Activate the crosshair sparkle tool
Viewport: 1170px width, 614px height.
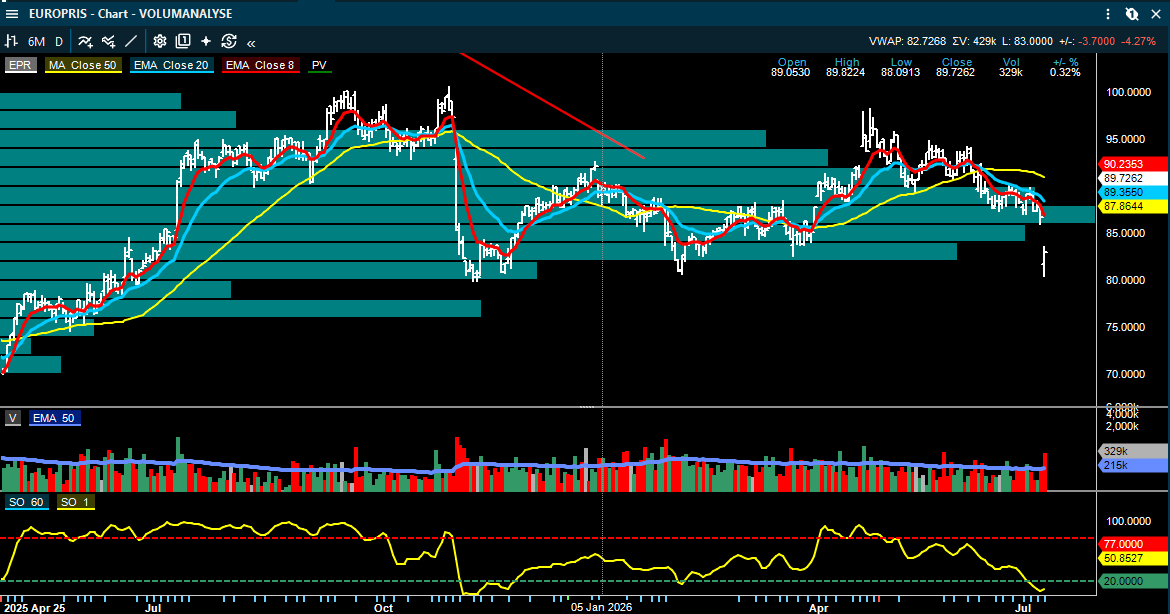(206, 42)
